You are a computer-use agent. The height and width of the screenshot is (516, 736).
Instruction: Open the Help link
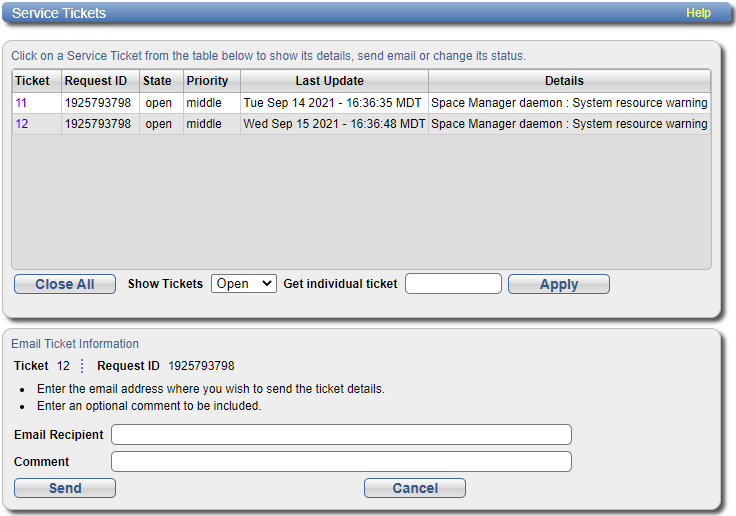[698, 13]
